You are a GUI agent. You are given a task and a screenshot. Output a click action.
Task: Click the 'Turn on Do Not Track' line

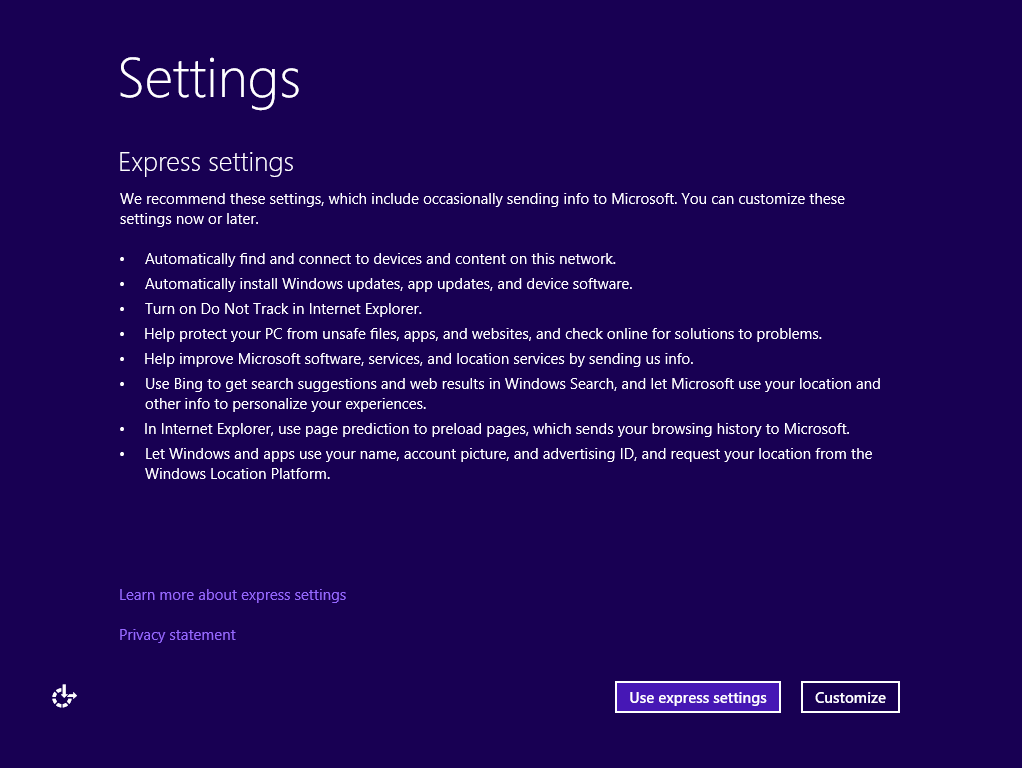tap(283, 309)
